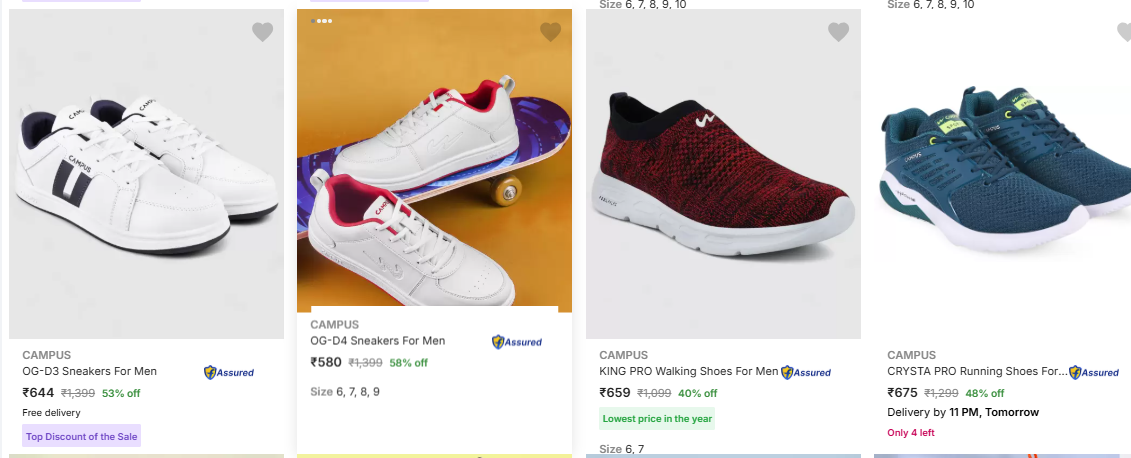This screenshot has width=1131, height=458.
Task: Click Assured badge beside OG-D3 Sneakers
Action: click(229, 372)
